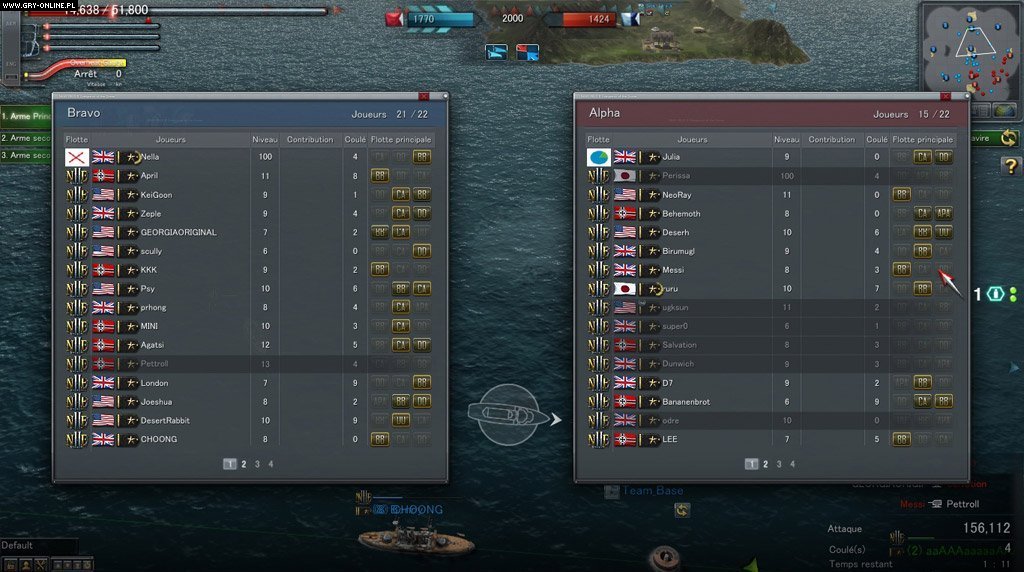Click the blue flag icon below the score
The width and height of the screenshot is (1024, 572).
[496, 52]
